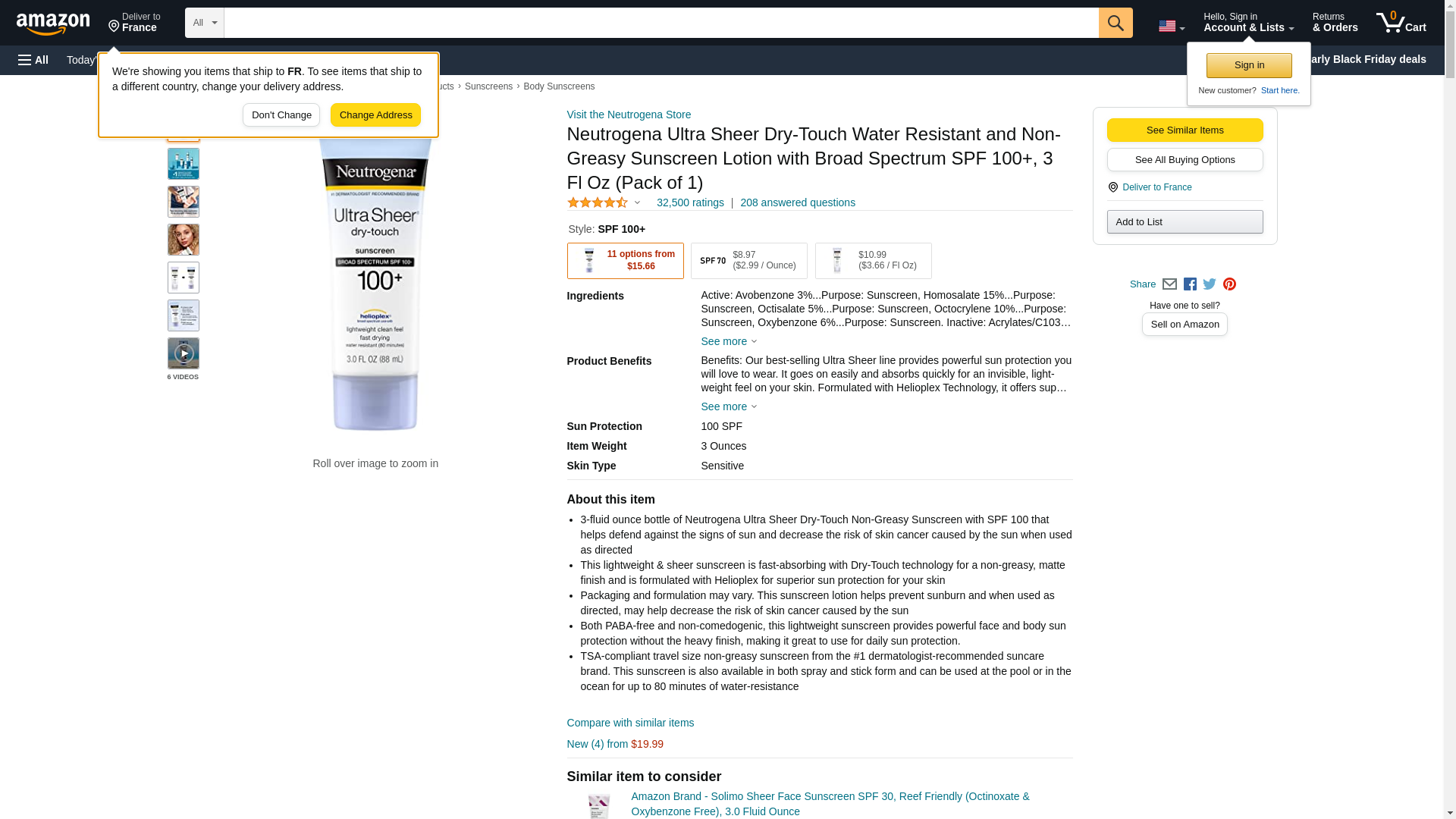Open Sunscreens breadcrumb category

tap(488, 86)
